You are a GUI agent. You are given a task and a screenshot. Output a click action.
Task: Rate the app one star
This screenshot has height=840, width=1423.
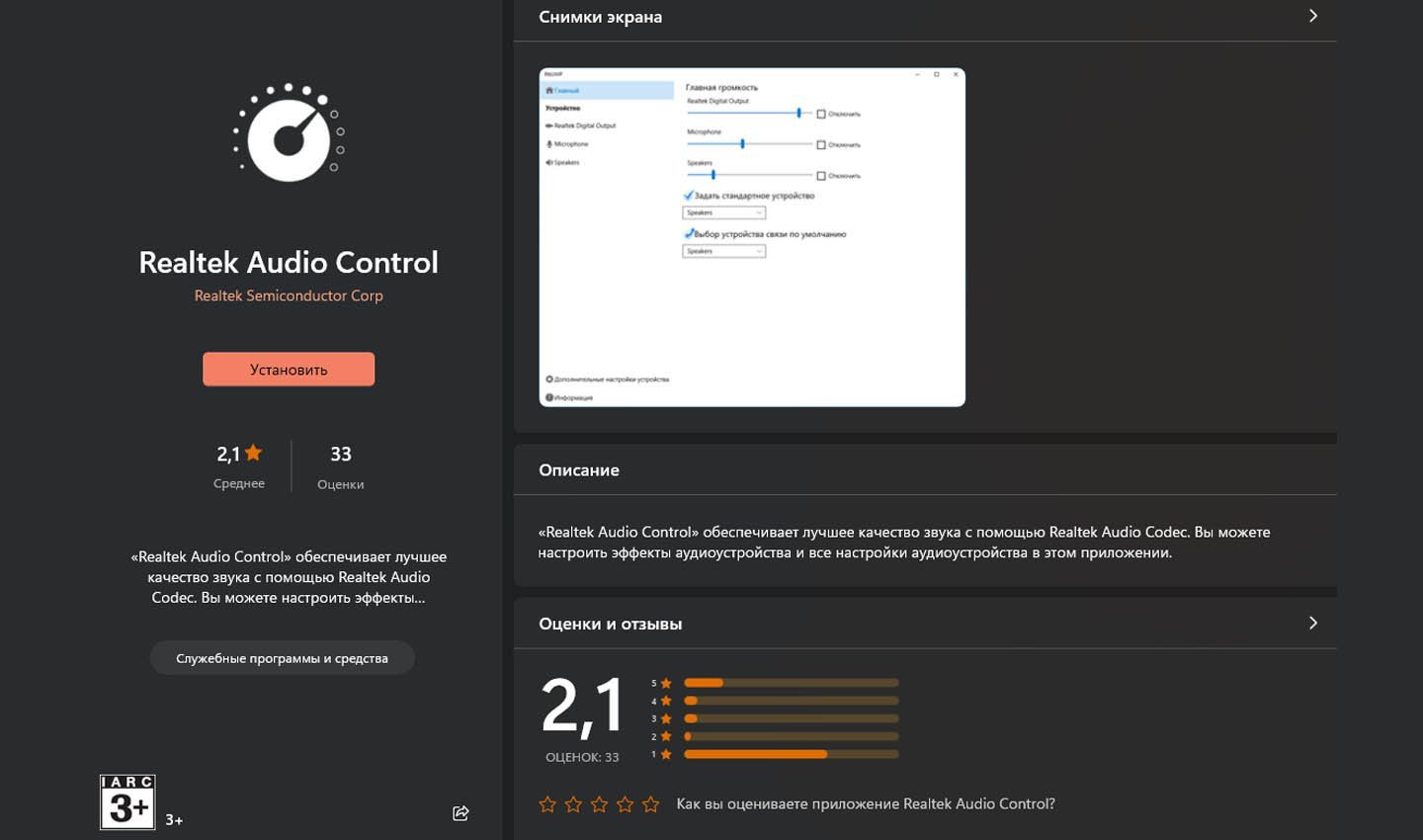click(x=547, y=804)
